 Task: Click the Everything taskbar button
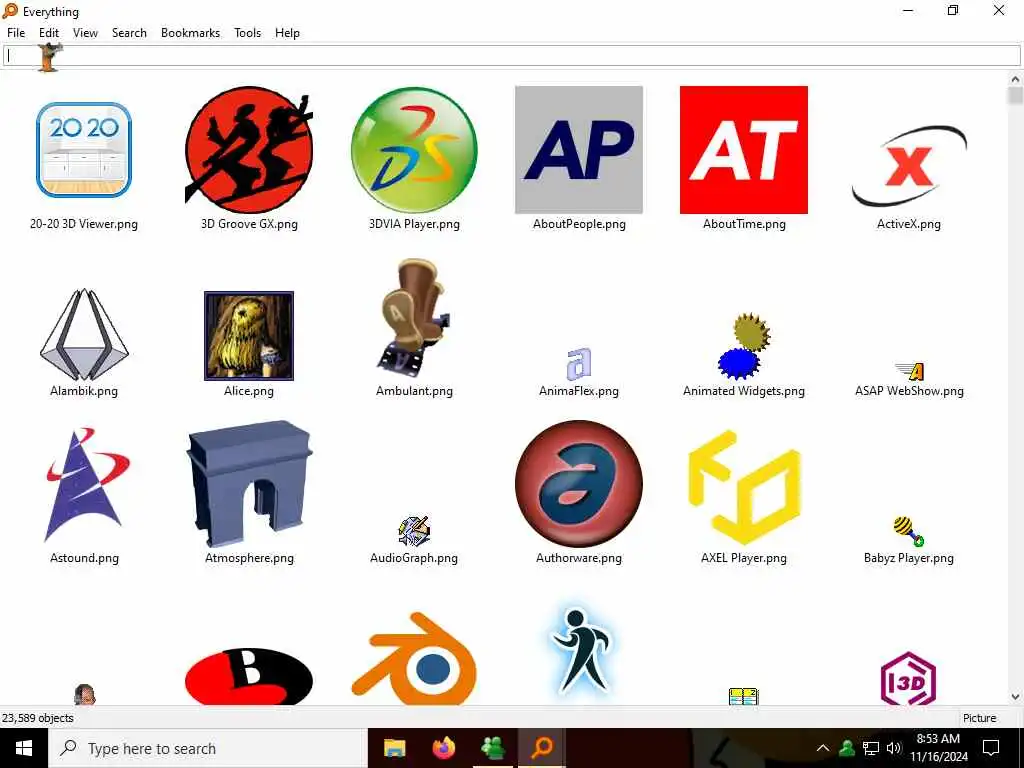(x=541, y=748)
